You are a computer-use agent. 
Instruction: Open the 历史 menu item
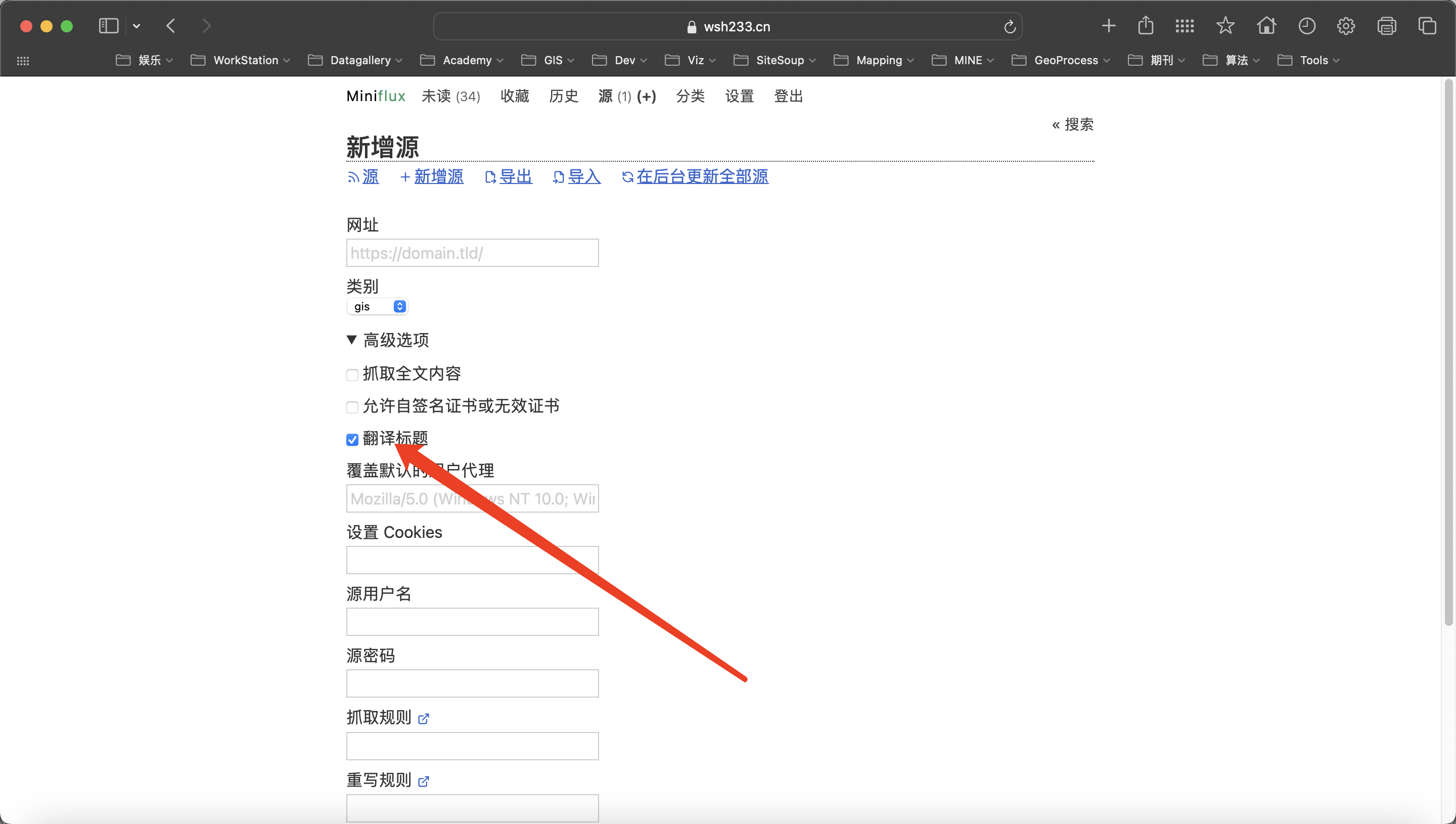pos(563,96)
